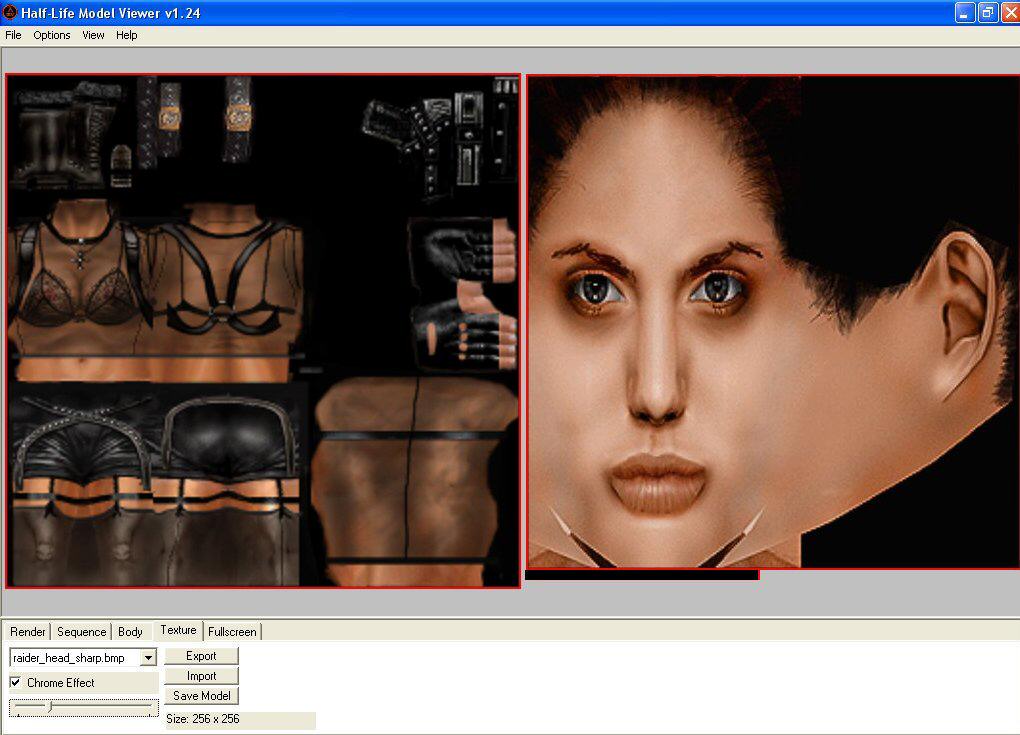Switch to the Sequence tab
Viewport: 1020px width, 735px height.
tap(81, 632)
